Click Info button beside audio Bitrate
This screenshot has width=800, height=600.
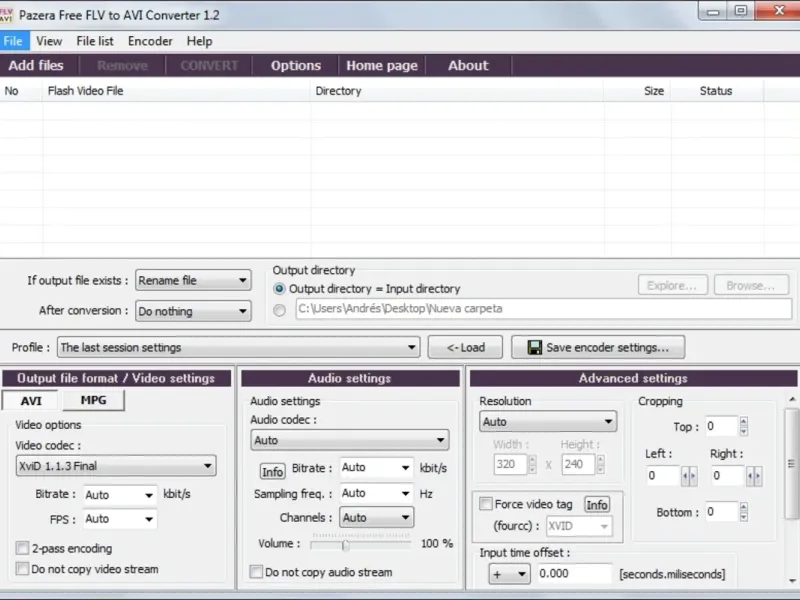(272, 471)
